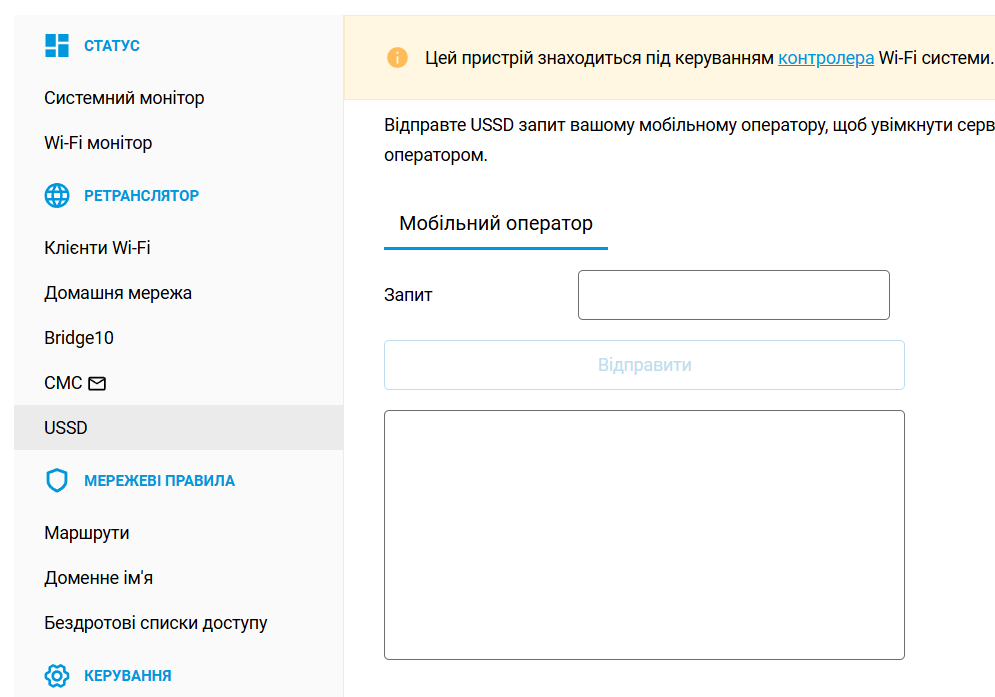Follow the контролера link in the banner
995x697 pixels.
coord(826,57)
